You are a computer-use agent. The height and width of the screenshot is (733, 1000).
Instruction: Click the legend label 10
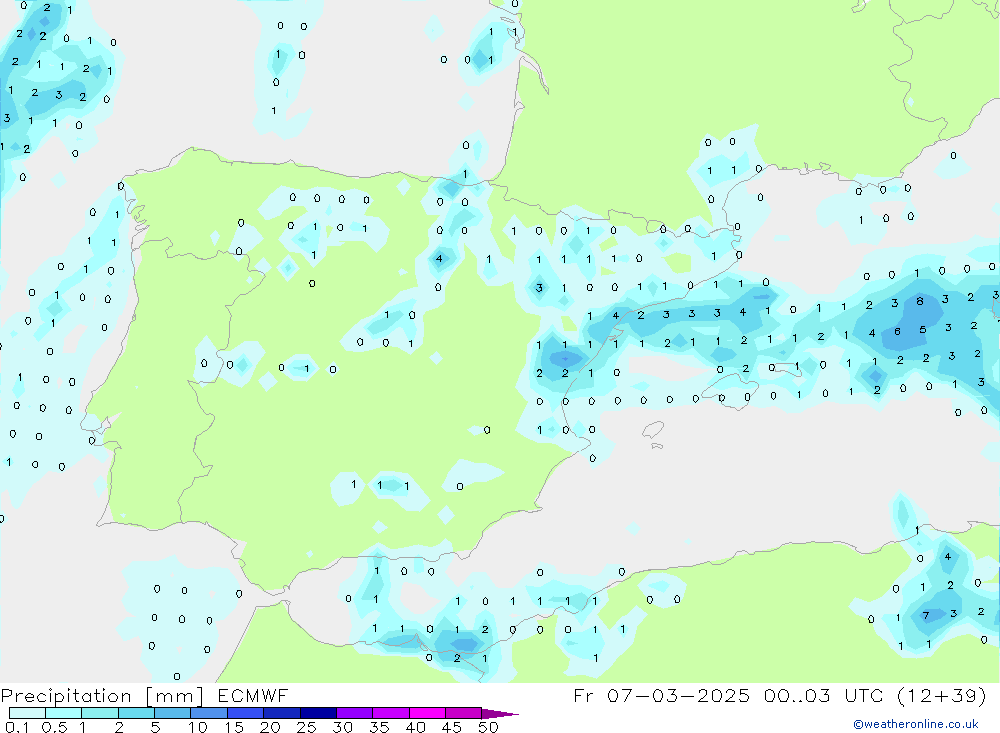click(198, 727)
